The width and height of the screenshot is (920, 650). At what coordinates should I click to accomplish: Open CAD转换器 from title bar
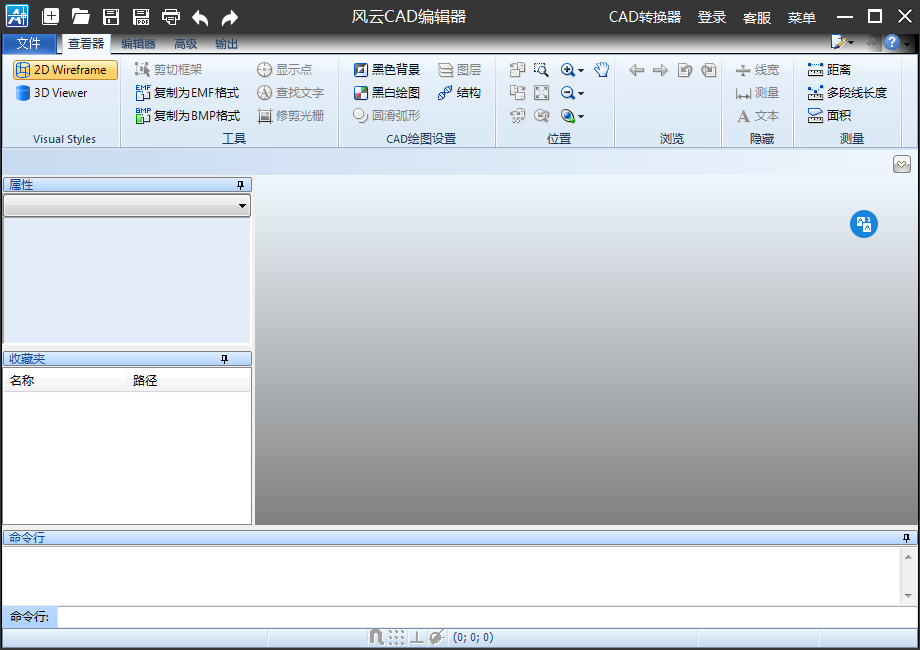point(645,17)
